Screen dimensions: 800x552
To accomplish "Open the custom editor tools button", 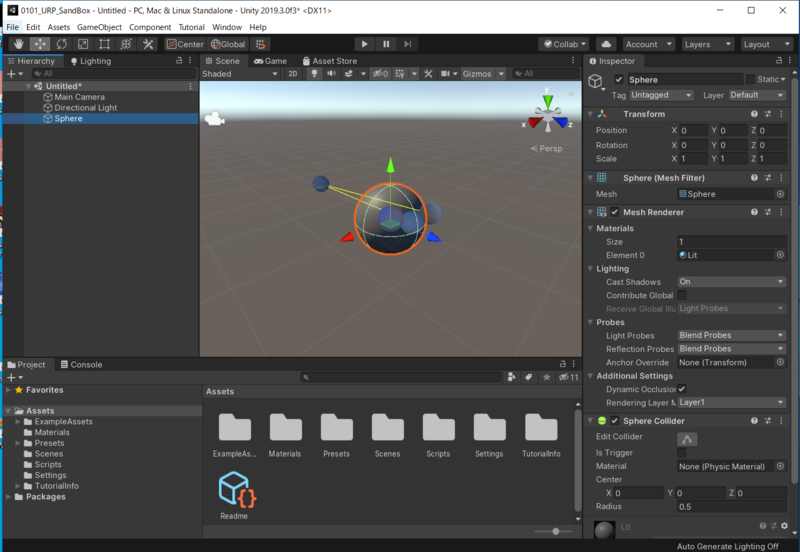I will [148, 44].
